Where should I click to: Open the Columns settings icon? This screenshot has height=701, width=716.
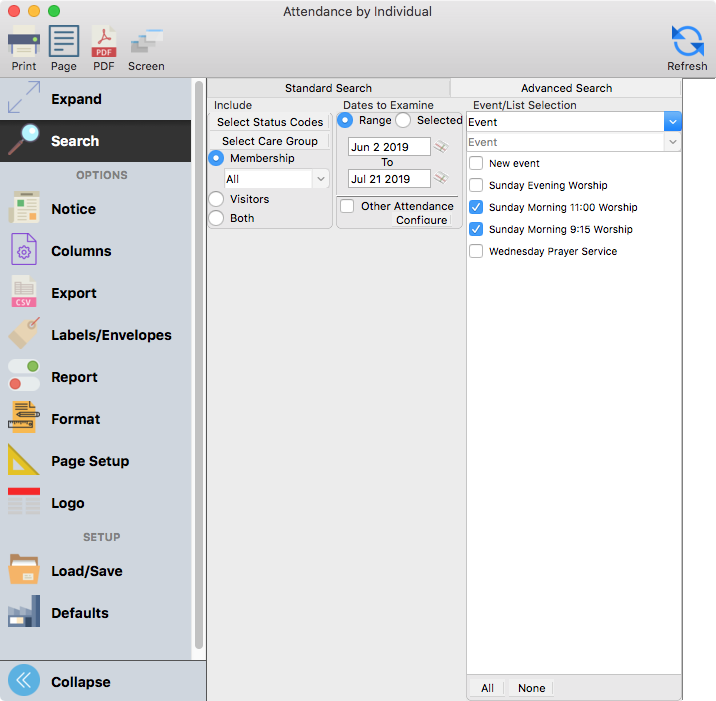[x=24, y=251]
